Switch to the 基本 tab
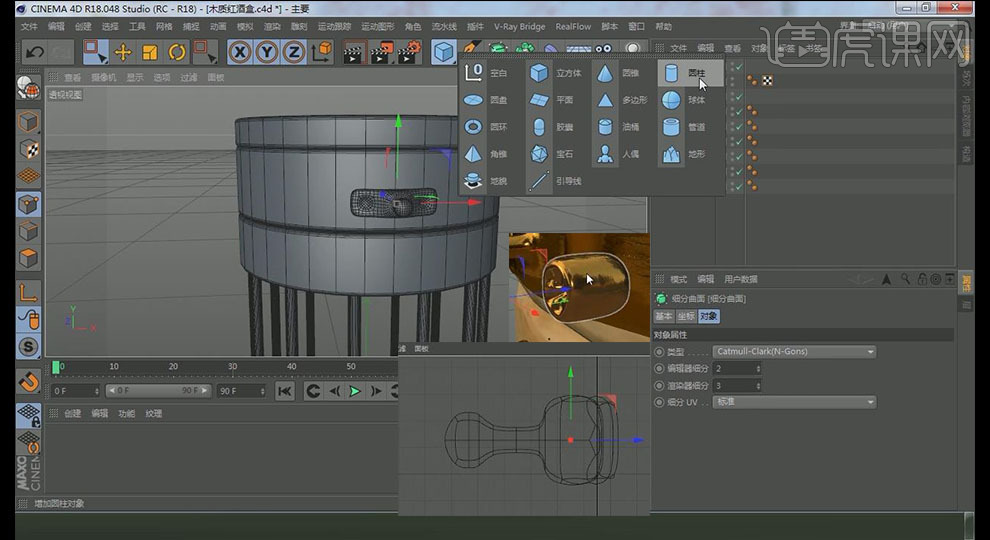 coord(664,316)
